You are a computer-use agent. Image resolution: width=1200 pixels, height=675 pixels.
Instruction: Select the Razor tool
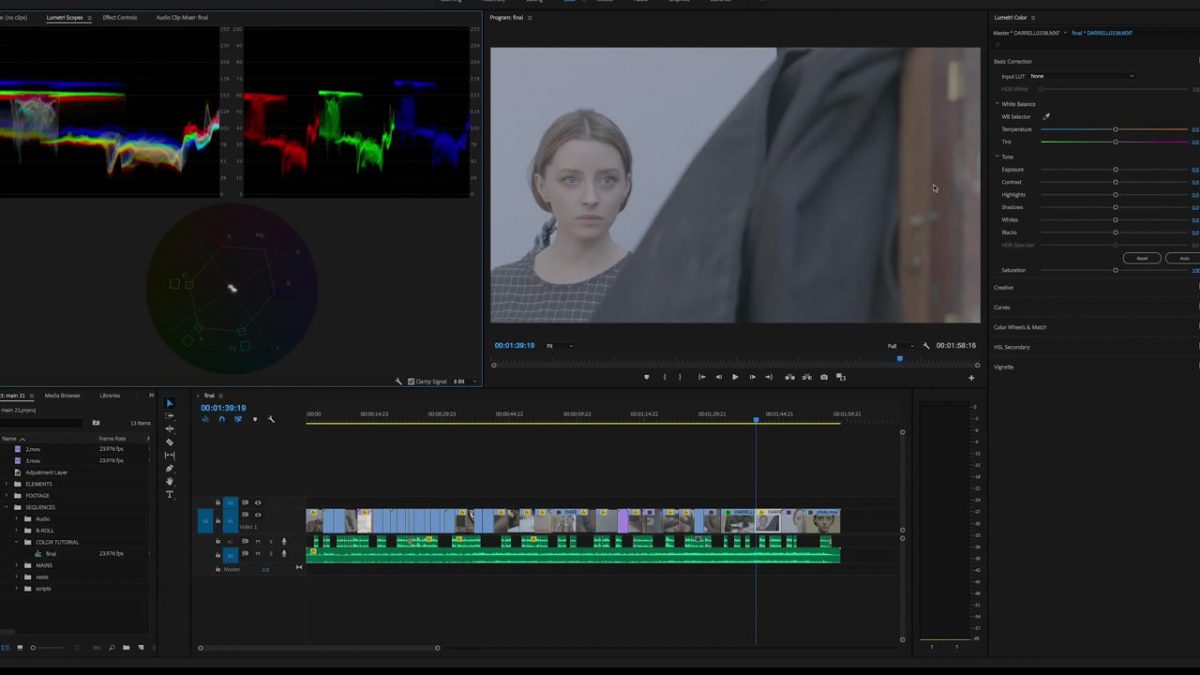click(170, 441)
